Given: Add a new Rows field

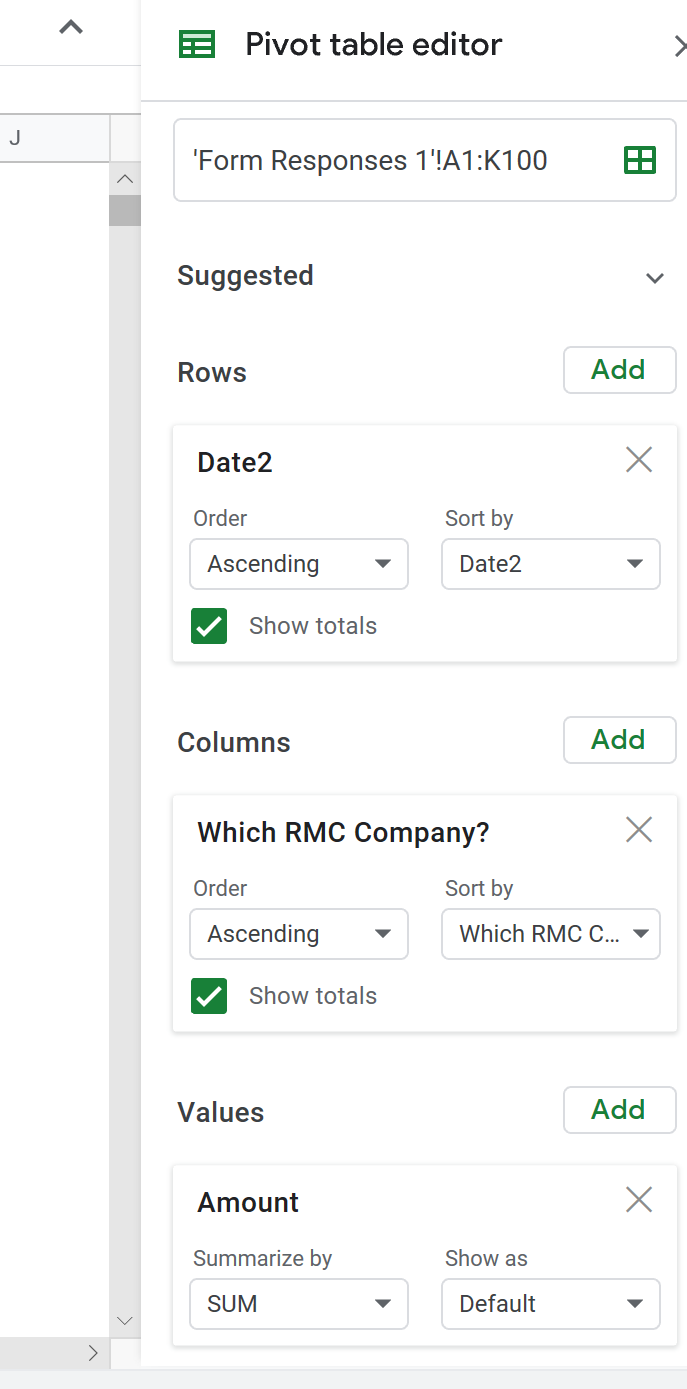Looking at the screenshot, I should point(619,370).
